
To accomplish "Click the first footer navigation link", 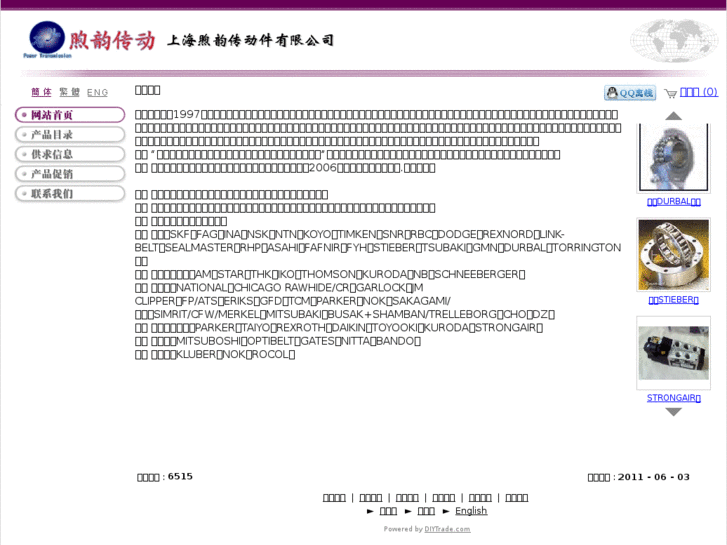I will [x=334, y=498].
